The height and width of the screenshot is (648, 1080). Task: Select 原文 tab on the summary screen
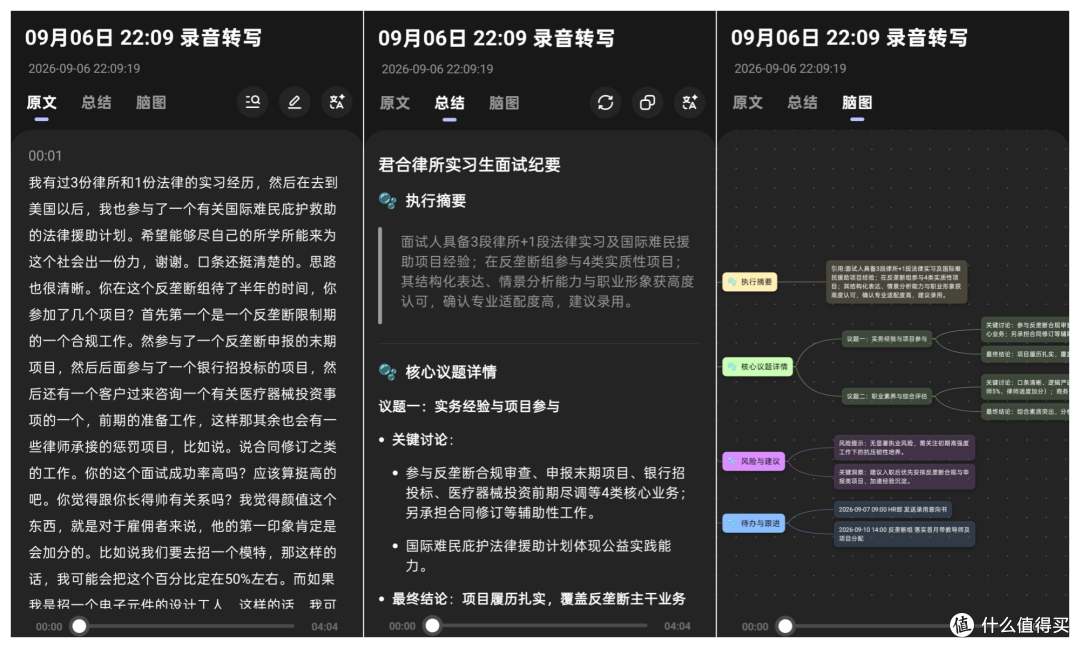point(395,103)
